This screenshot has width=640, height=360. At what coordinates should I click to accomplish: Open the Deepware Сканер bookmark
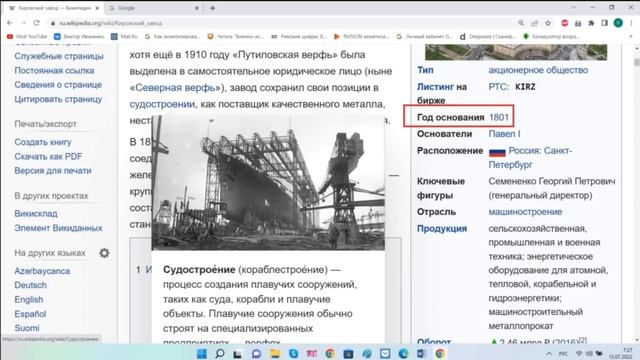click(488, 36)
